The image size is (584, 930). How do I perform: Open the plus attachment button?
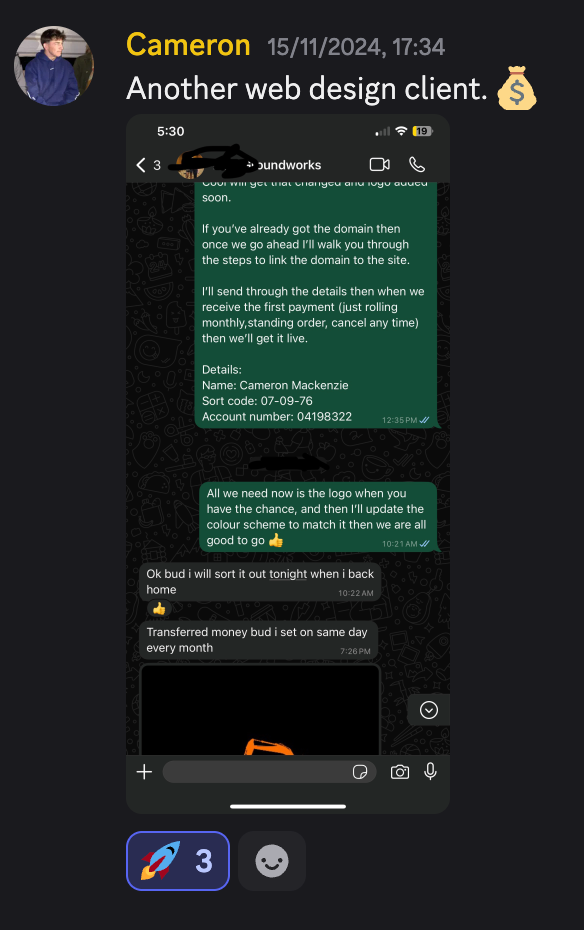pos(144,772)
